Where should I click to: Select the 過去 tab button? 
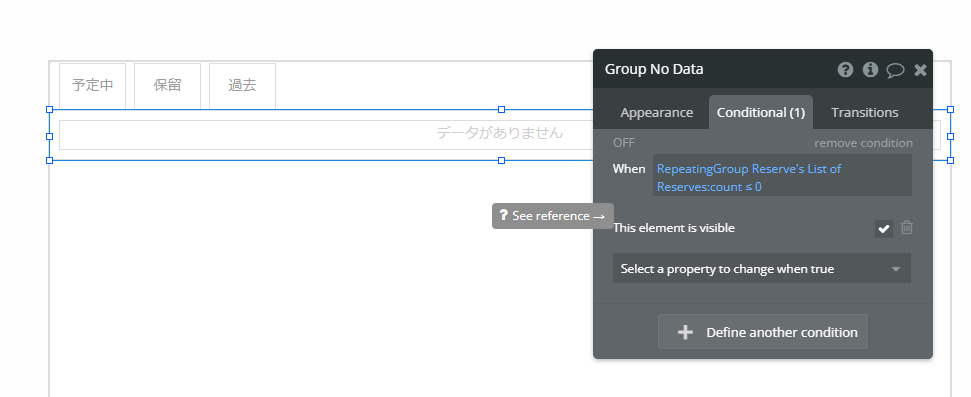point(242,85)
